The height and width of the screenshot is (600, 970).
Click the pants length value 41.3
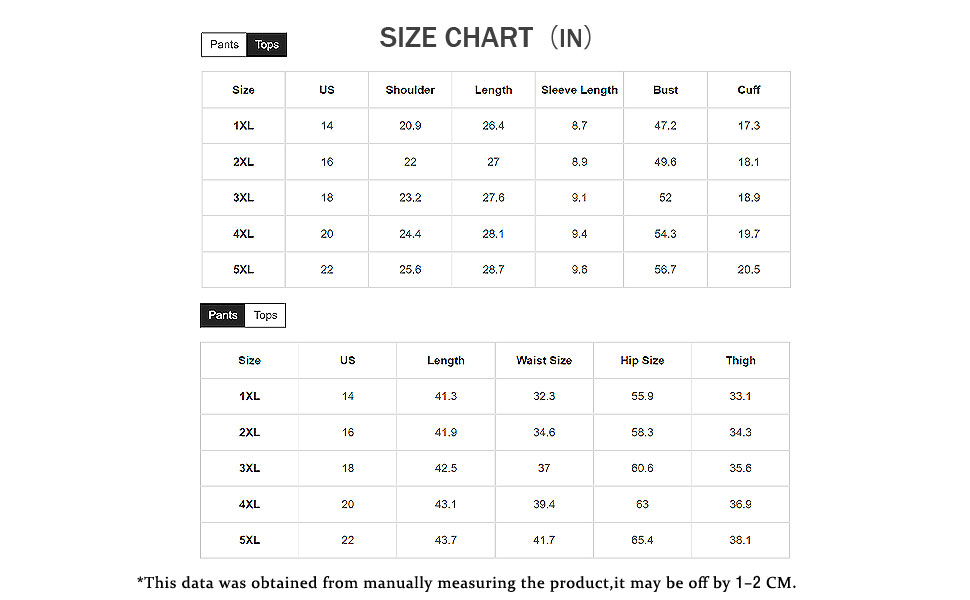(446, 396)
